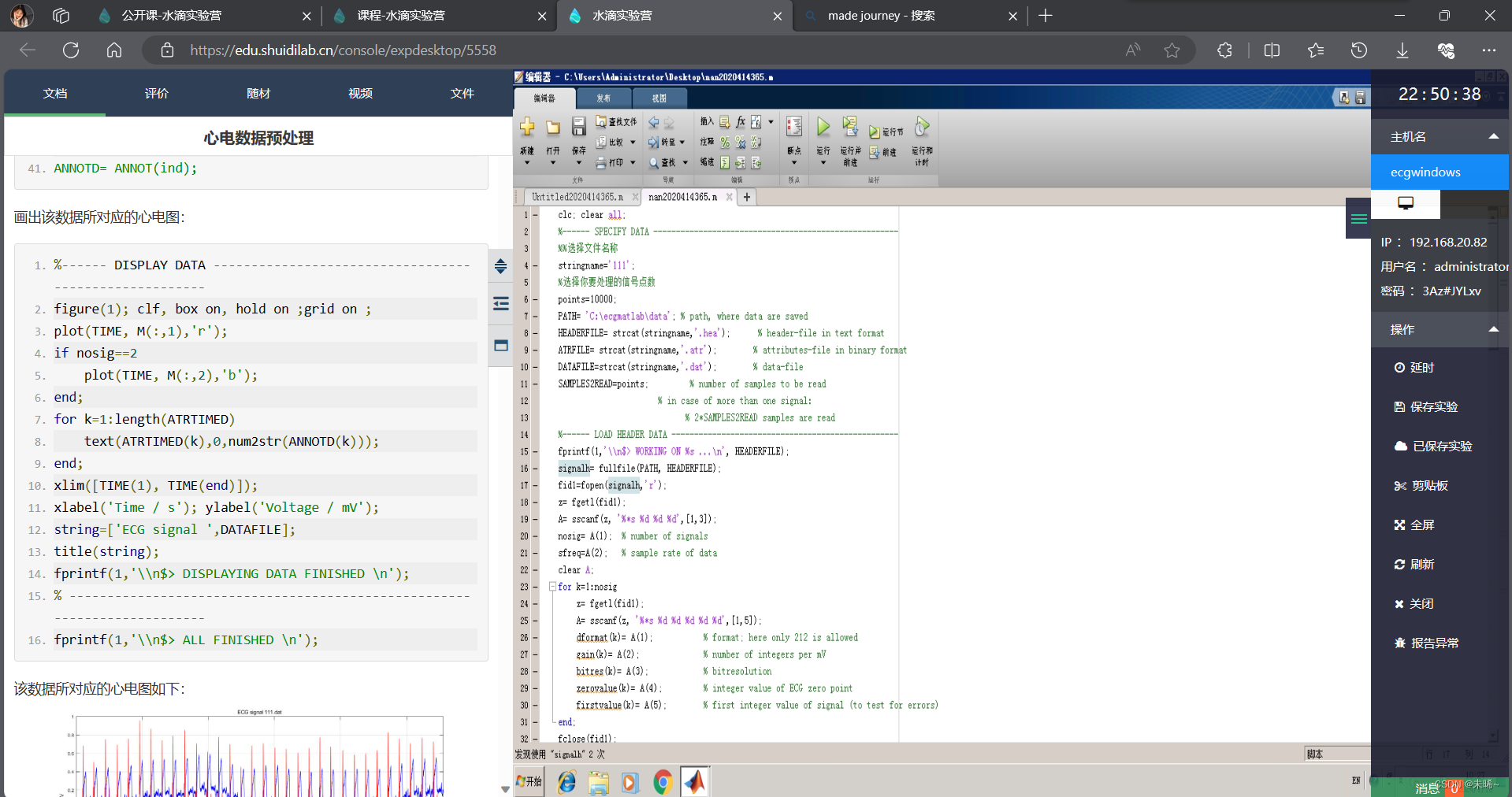Click the green hamburger side-panel toggle

click(1358, 219)
